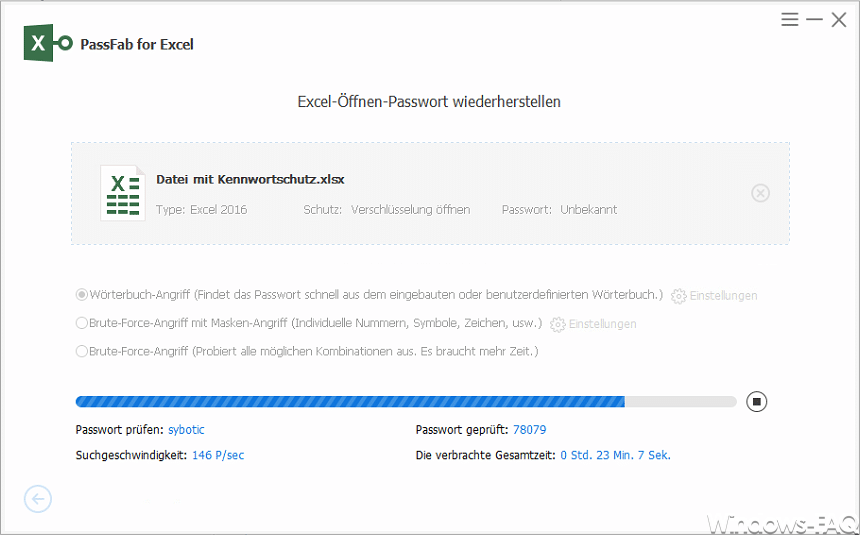Click the PassFab for Excel logo
The width and height of the screenshot is (860, 535).
pyautogui.click(x=48, y=43)
